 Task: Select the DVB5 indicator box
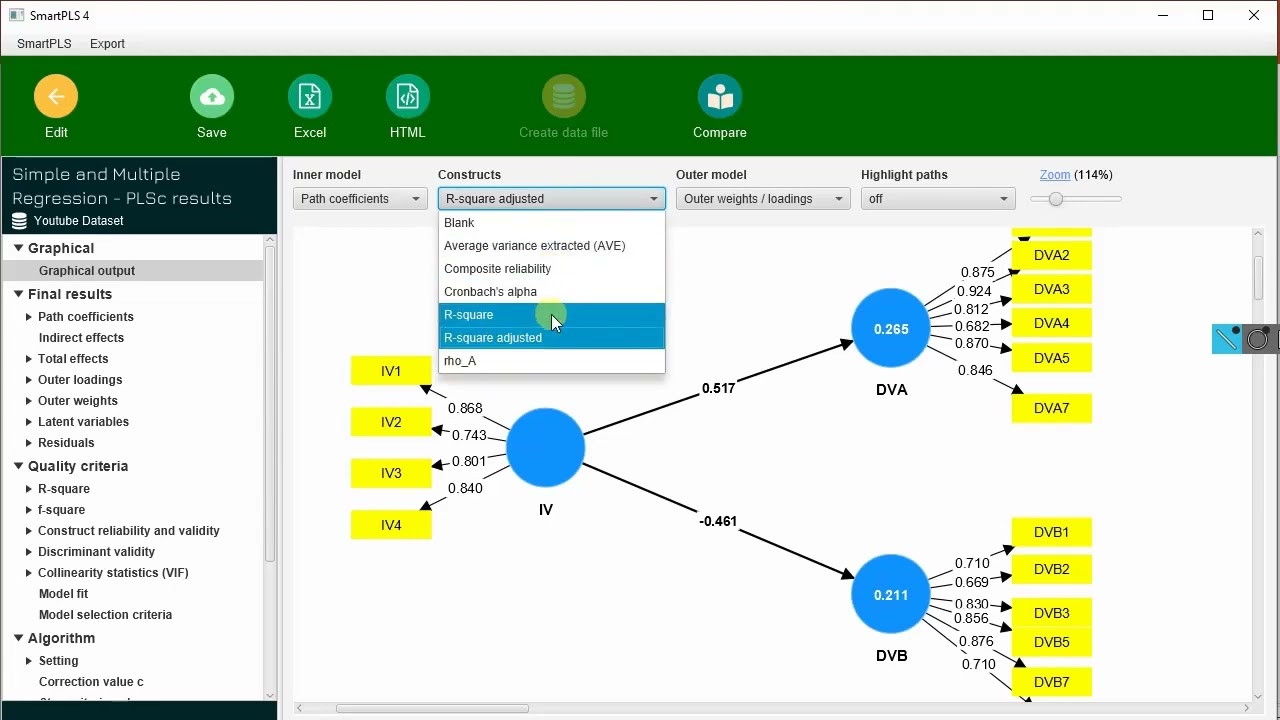(1052, 642)
